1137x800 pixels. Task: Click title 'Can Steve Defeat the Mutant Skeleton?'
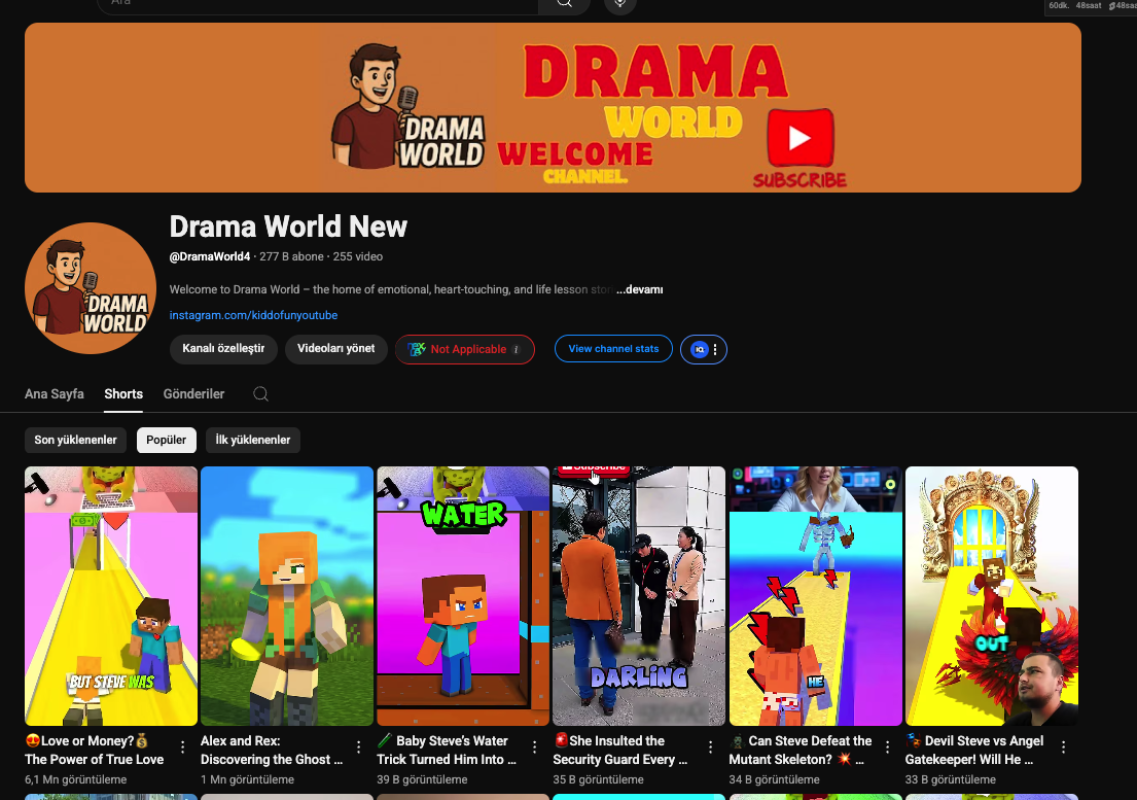pos(801,750)
